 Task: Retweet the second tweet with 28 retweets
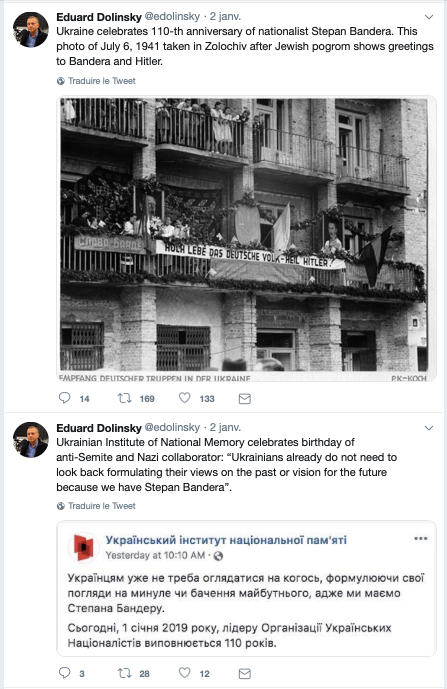click(x=124, y=673)
